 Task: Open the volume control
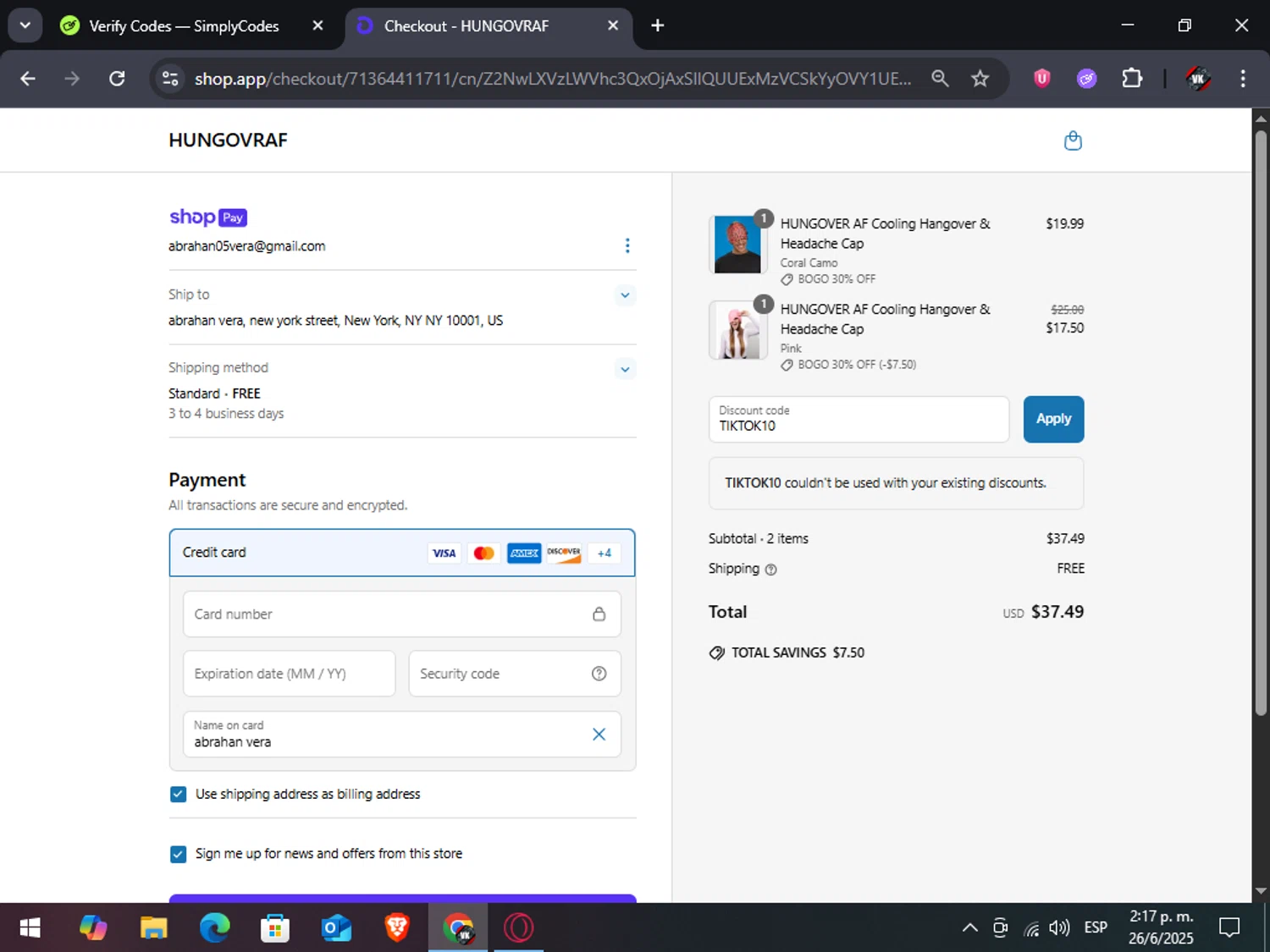tap(1058, 928)
